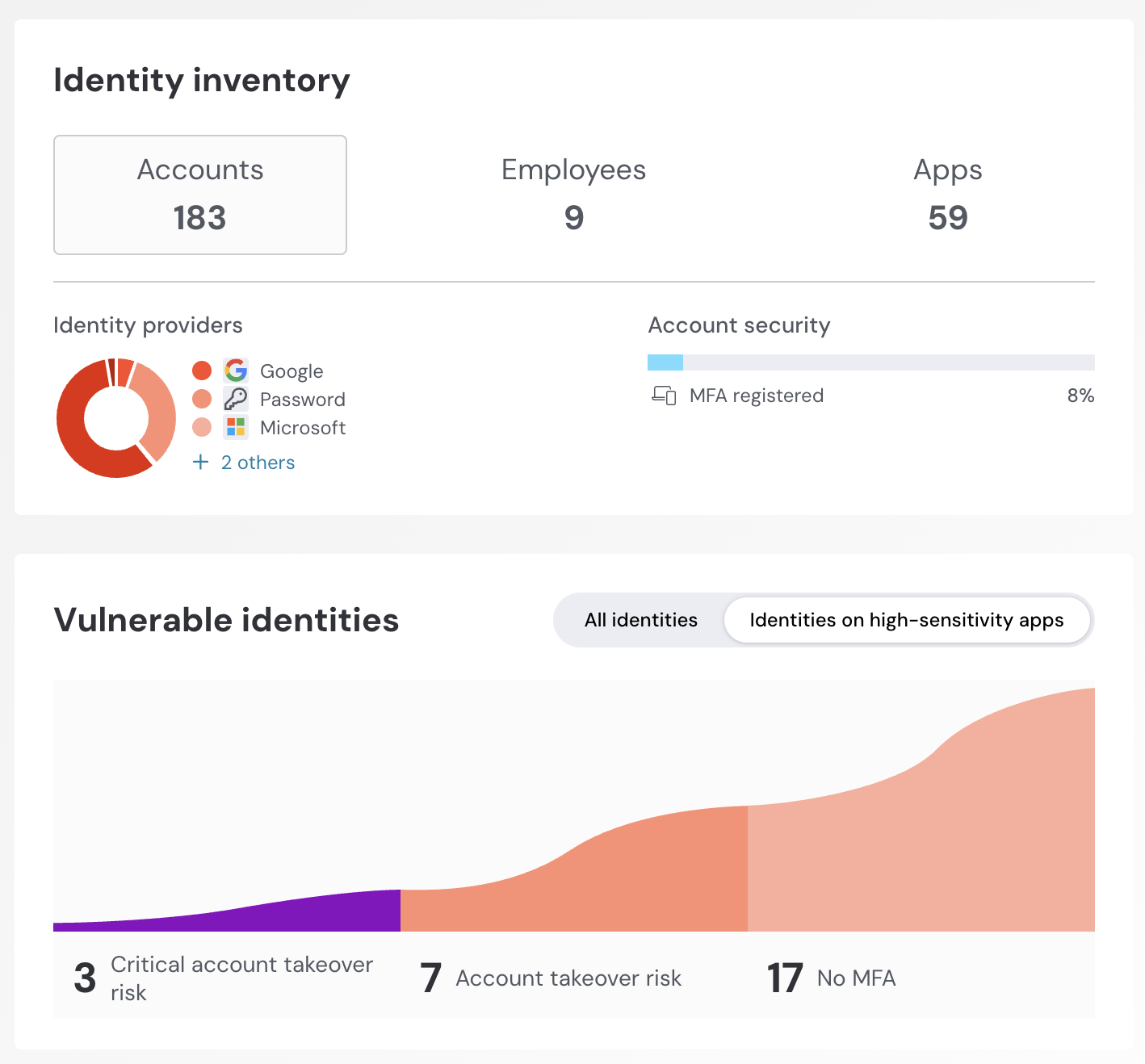The width and height of the screenshot is (1145, 1064).
Task: Click the plus icon beside 2 others
Action: coord(201,462)
